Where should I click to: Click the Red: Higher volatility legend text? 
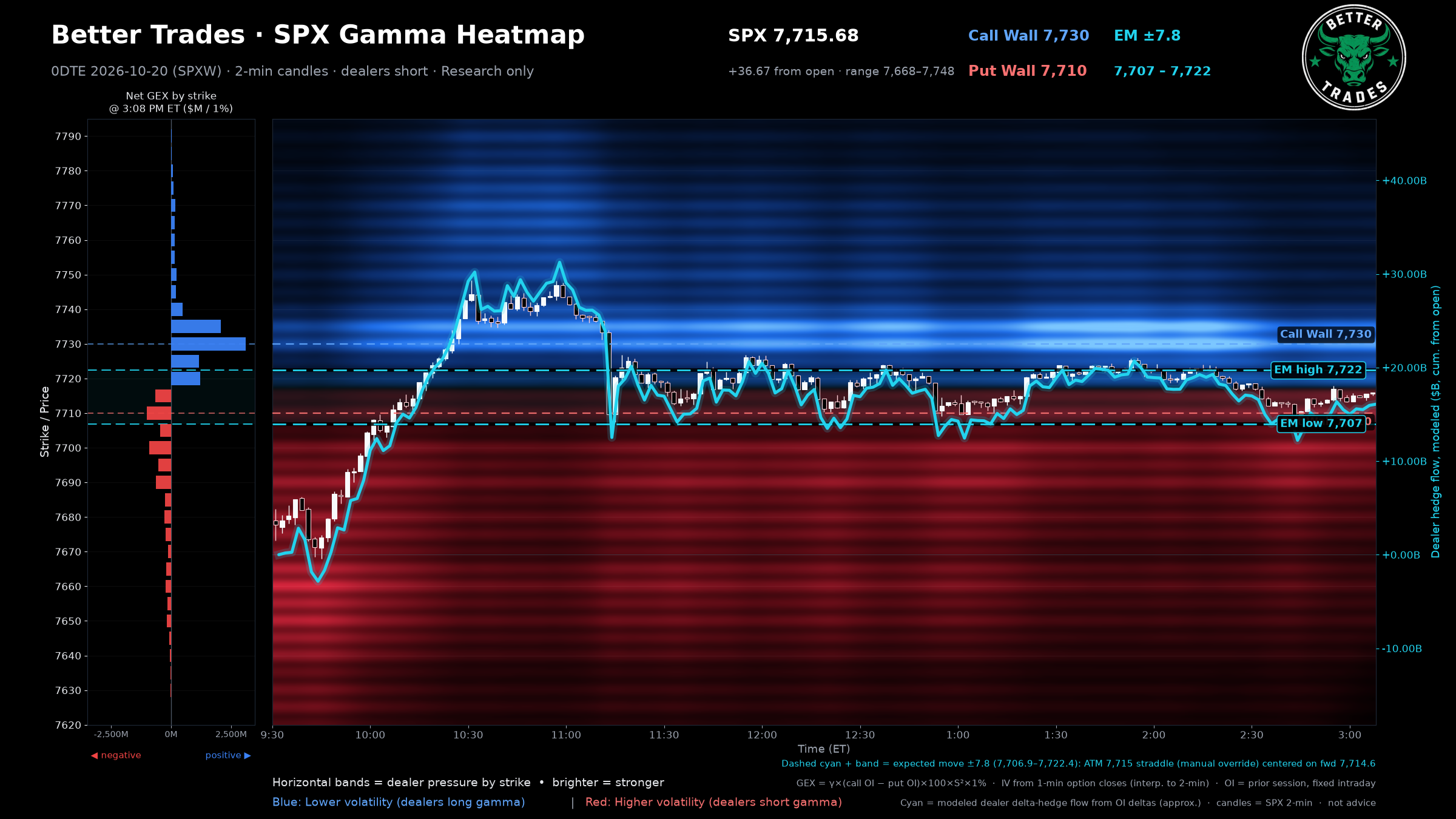tap(713, 802)
